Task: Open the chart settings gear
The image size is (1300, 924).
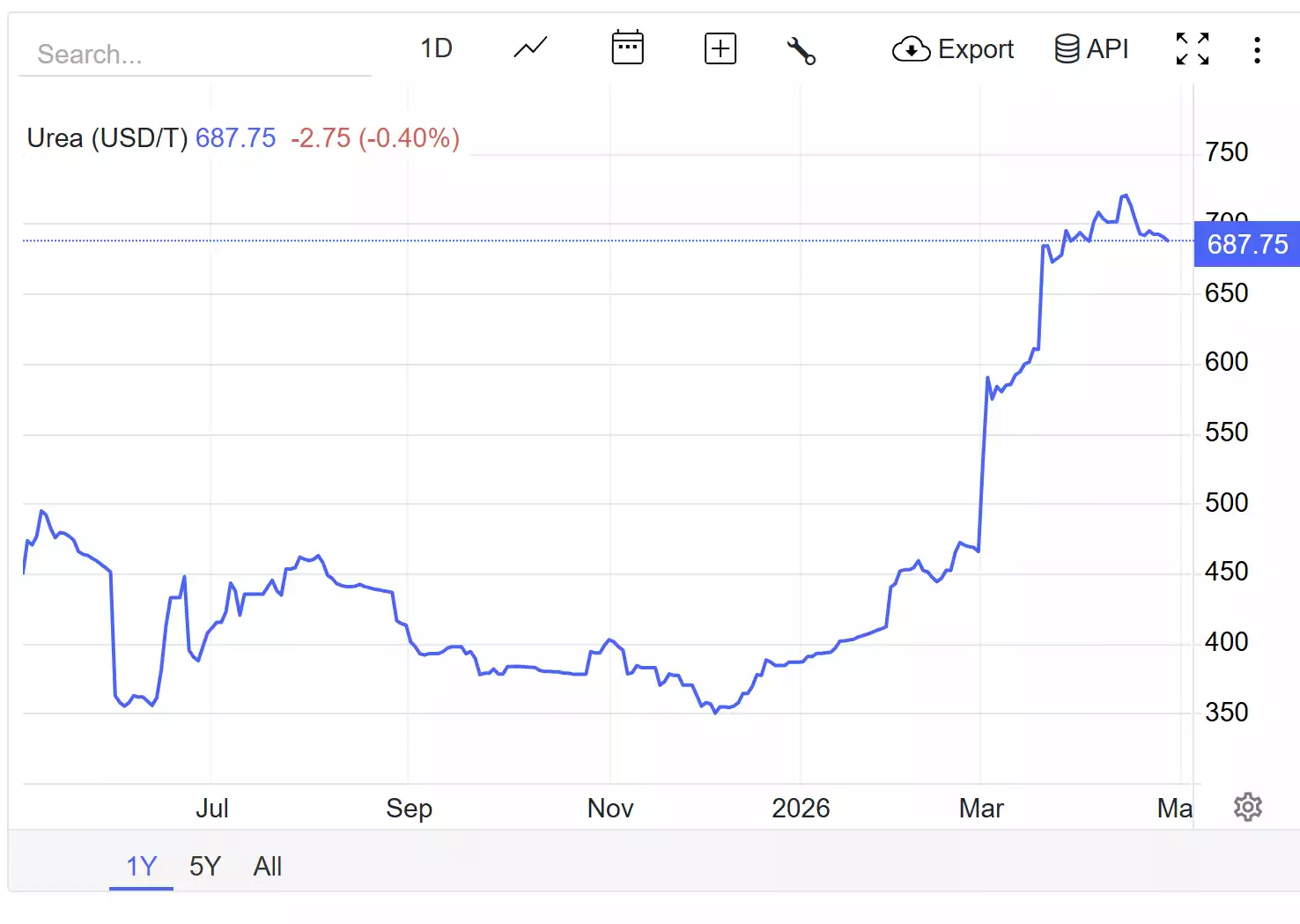Action: pyautogui.click(x=1248, y=807)
